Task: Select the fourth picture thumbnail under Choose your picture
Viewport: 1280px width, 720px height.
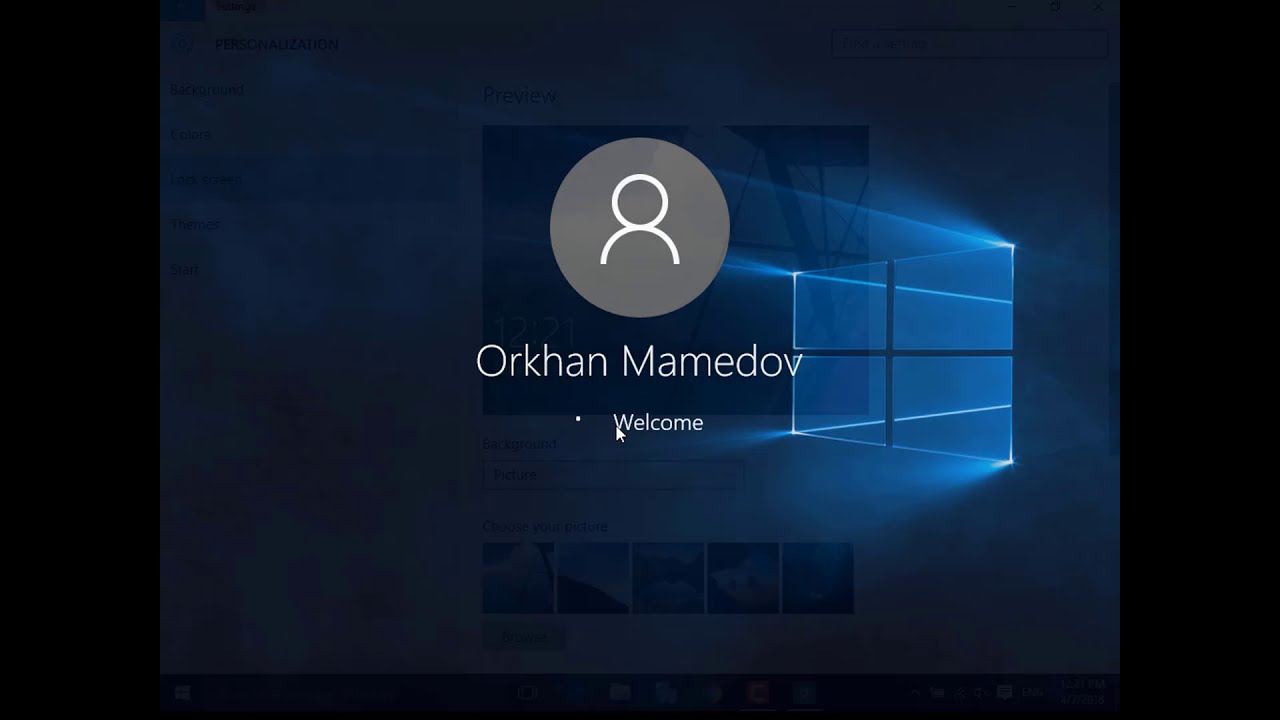Action: pyautogui.click(x=743, y=578)
